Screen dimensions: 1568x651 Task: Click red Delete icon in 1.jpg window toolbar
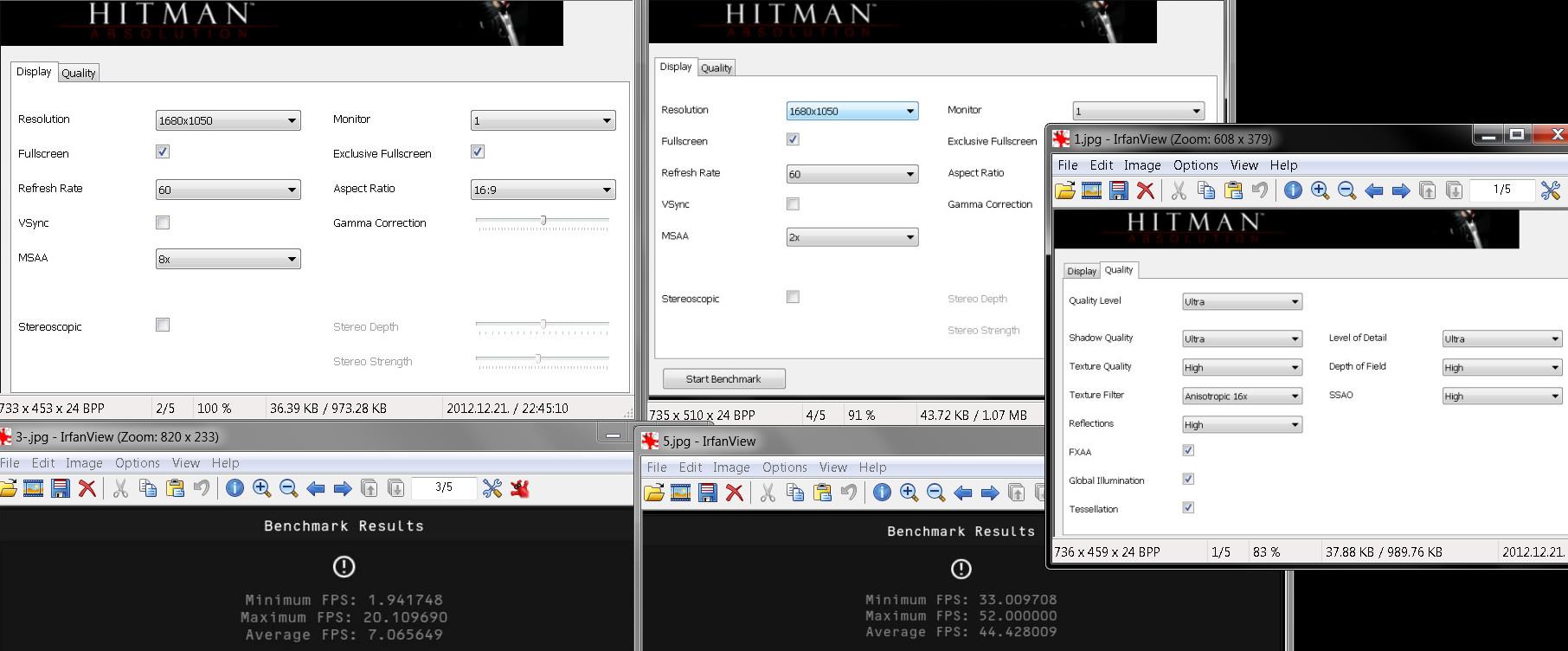pos(1146,190)
